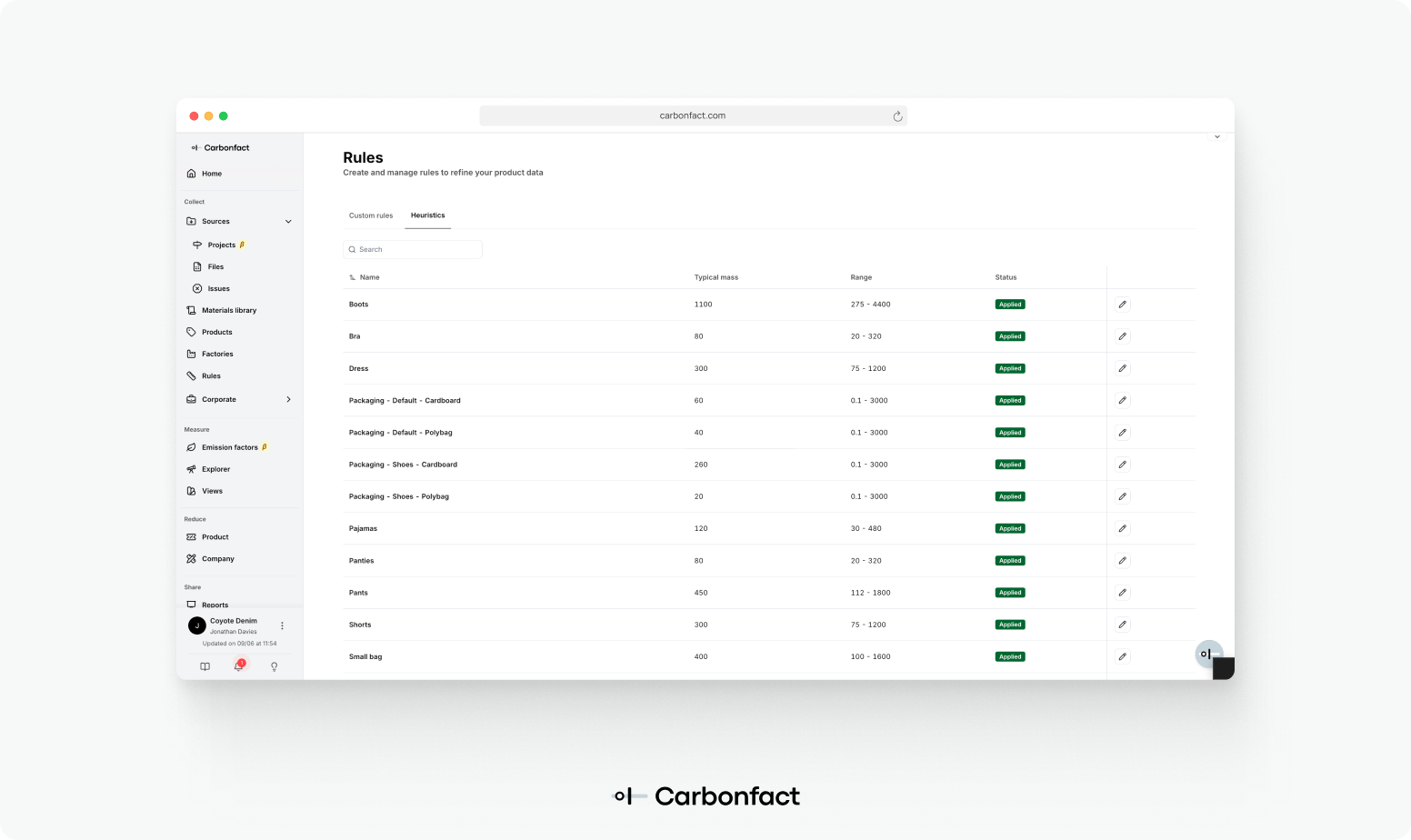This screenshot has height=840, width=1411.
Task: Edit Packaging - Default - Polybag rule
Action: tap(1122, 433)
